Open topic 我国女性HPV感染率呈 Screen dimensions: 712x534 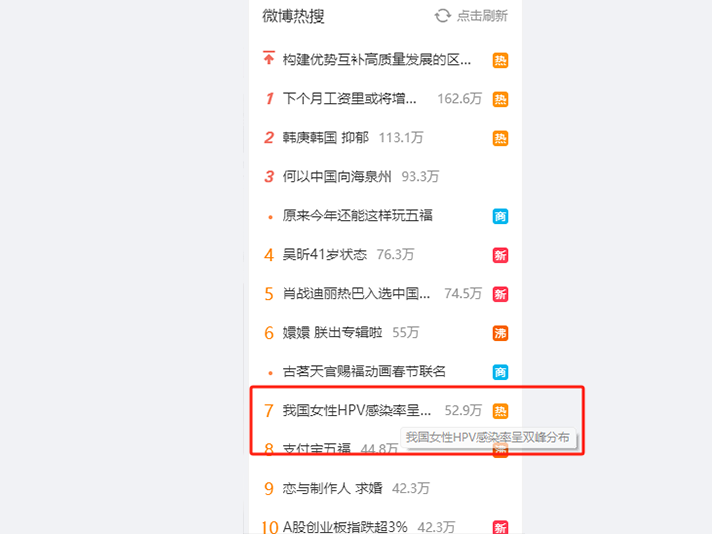(x=357, y=411)
